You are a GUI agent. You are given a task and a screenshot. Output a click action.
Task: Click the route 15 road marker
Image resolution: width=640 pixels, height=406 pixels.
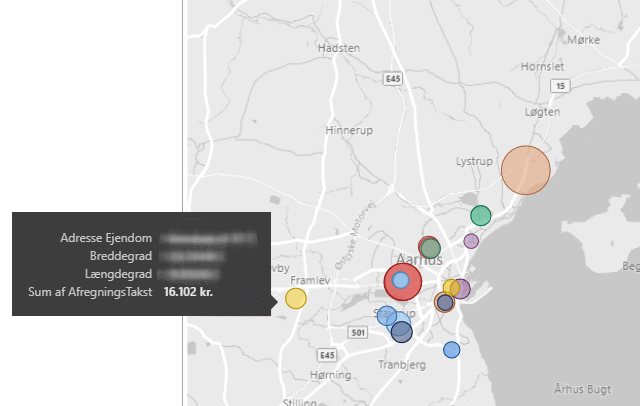click(560, 87)
